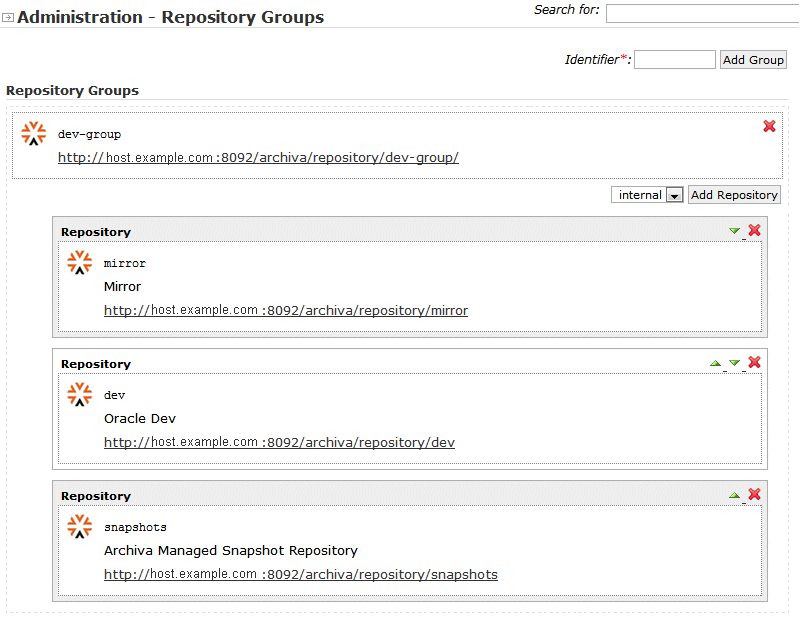
Task: Open the internal repository dropdown
Action: pyautogui.click(x=647, y=195)
